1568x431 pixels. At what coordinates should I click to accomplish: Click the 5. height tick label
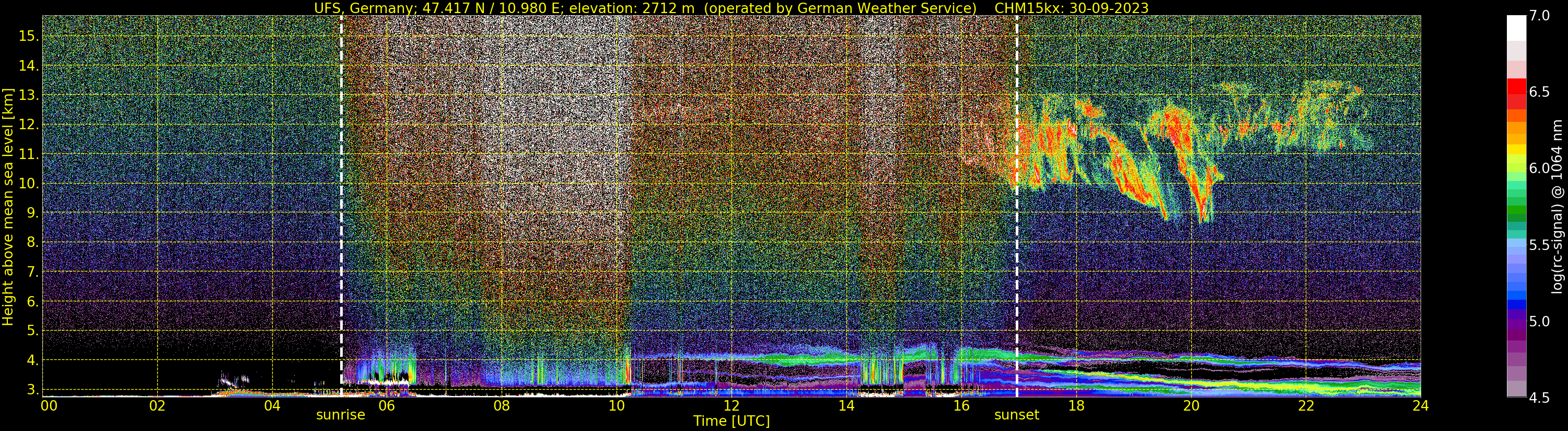(x=33, y=331)
